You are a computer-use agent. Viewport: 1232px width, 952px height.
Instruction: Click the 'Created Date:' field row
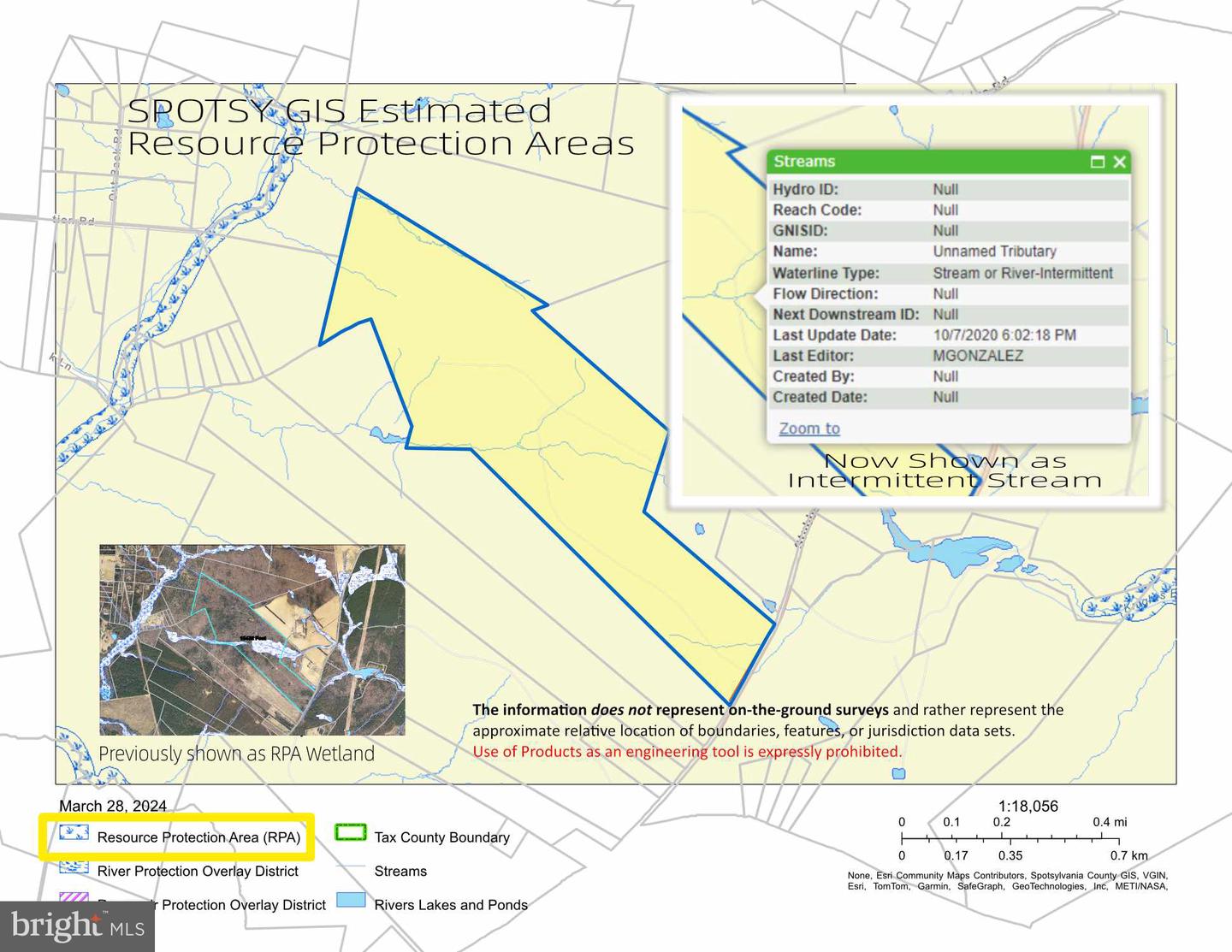point(949,397)
